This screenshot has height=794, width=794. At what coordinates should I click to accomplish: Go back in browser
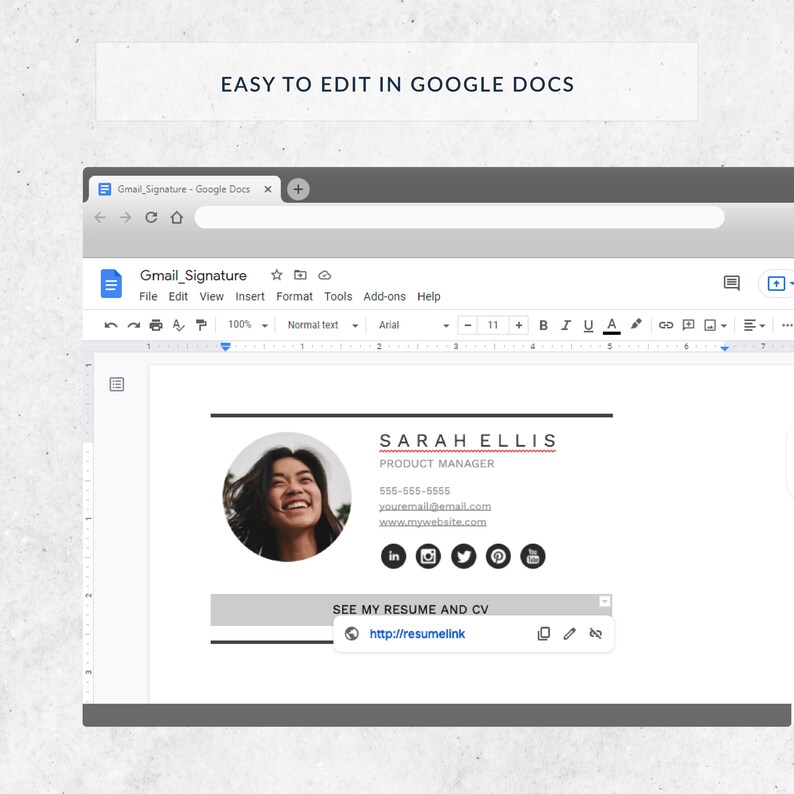point(100,218)
